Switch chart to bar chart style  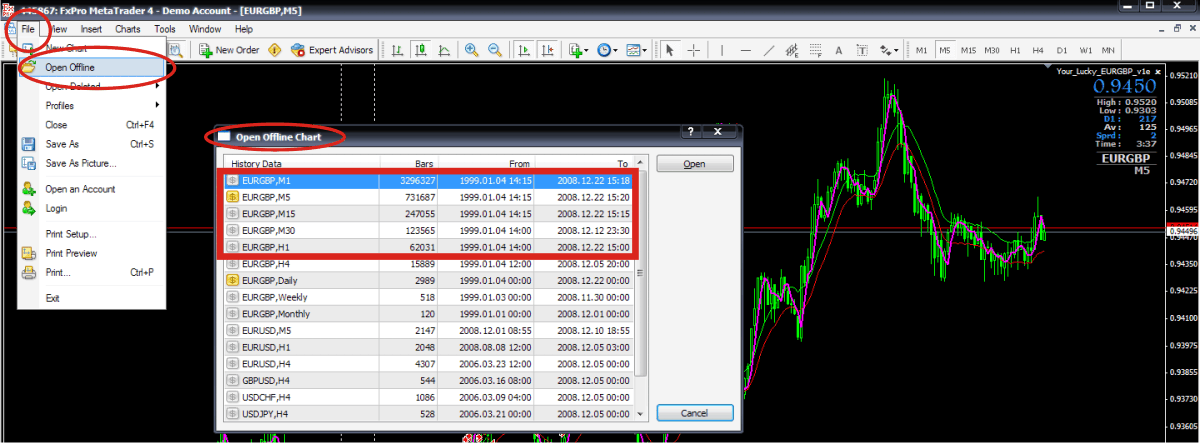398,49
